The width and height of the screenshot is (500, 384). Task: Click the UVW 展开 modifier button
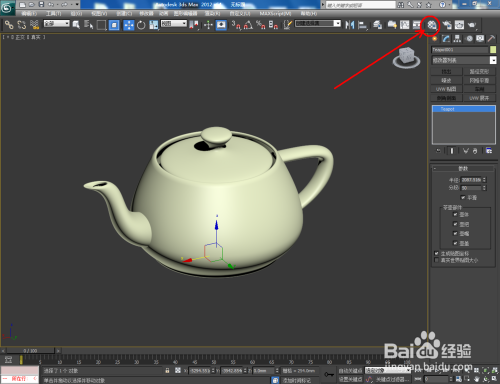tap(479, 98)
